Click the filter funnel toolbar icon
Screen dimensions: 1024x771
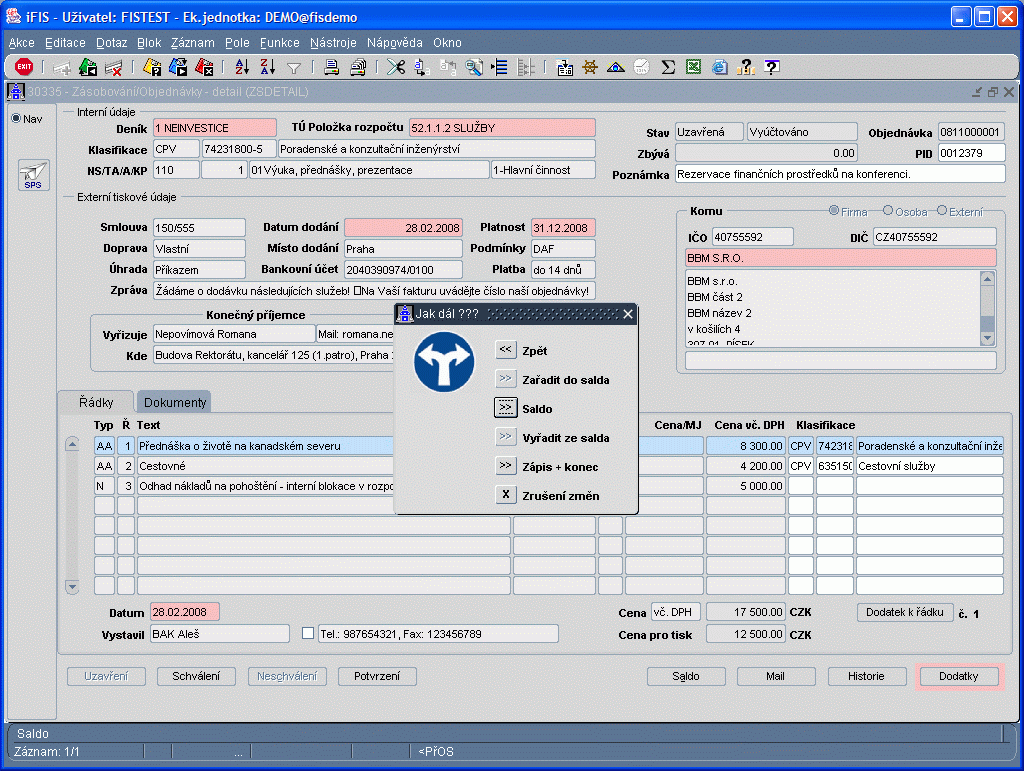(294, 67)
